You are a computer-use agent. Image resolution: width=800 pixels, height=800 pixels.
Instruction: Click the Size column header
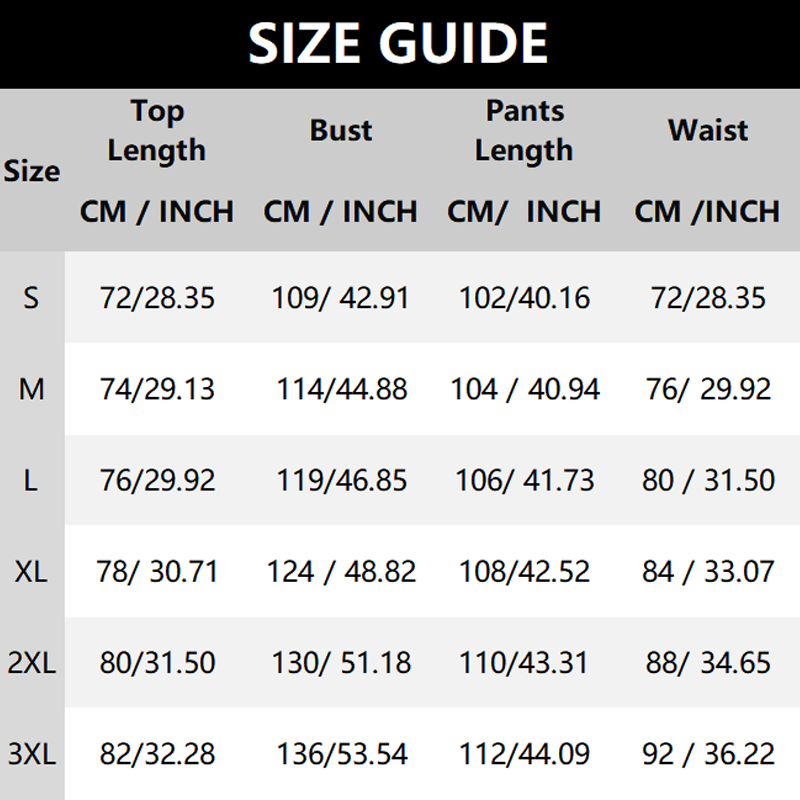(x=32, y=171)
